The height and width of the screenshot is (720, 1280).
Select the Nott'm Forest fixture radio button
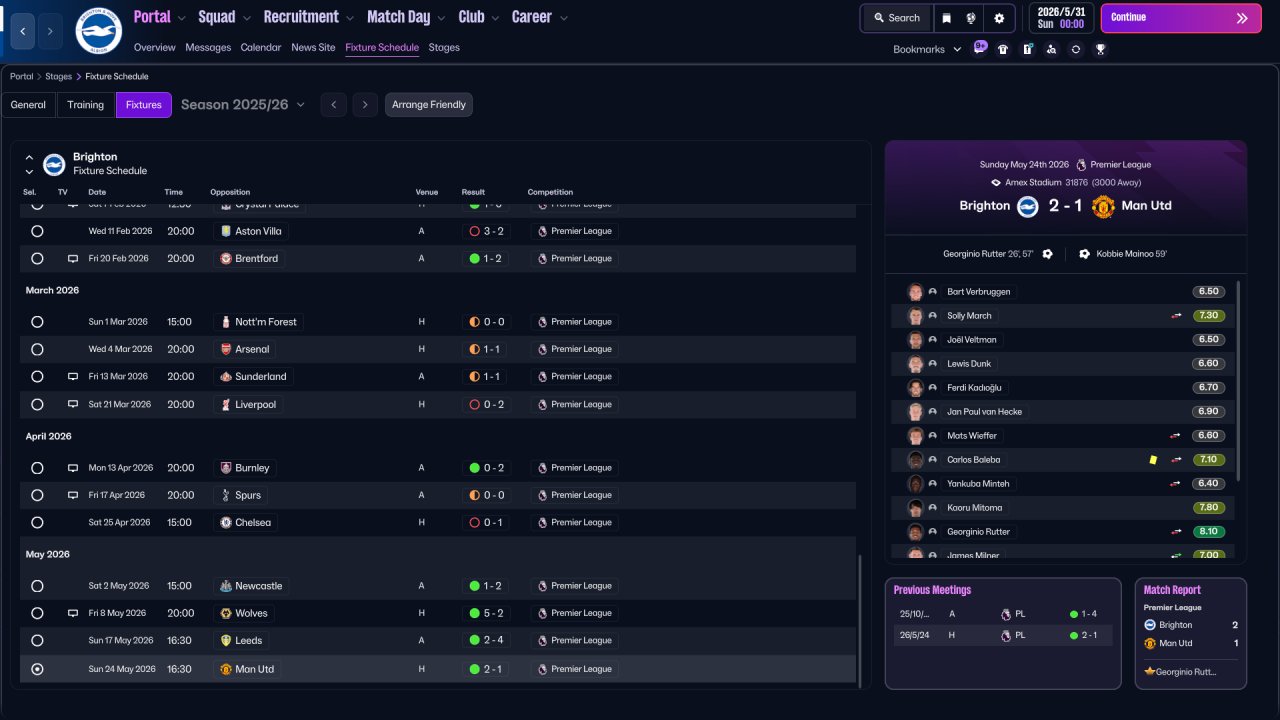[x=37, y=322]
